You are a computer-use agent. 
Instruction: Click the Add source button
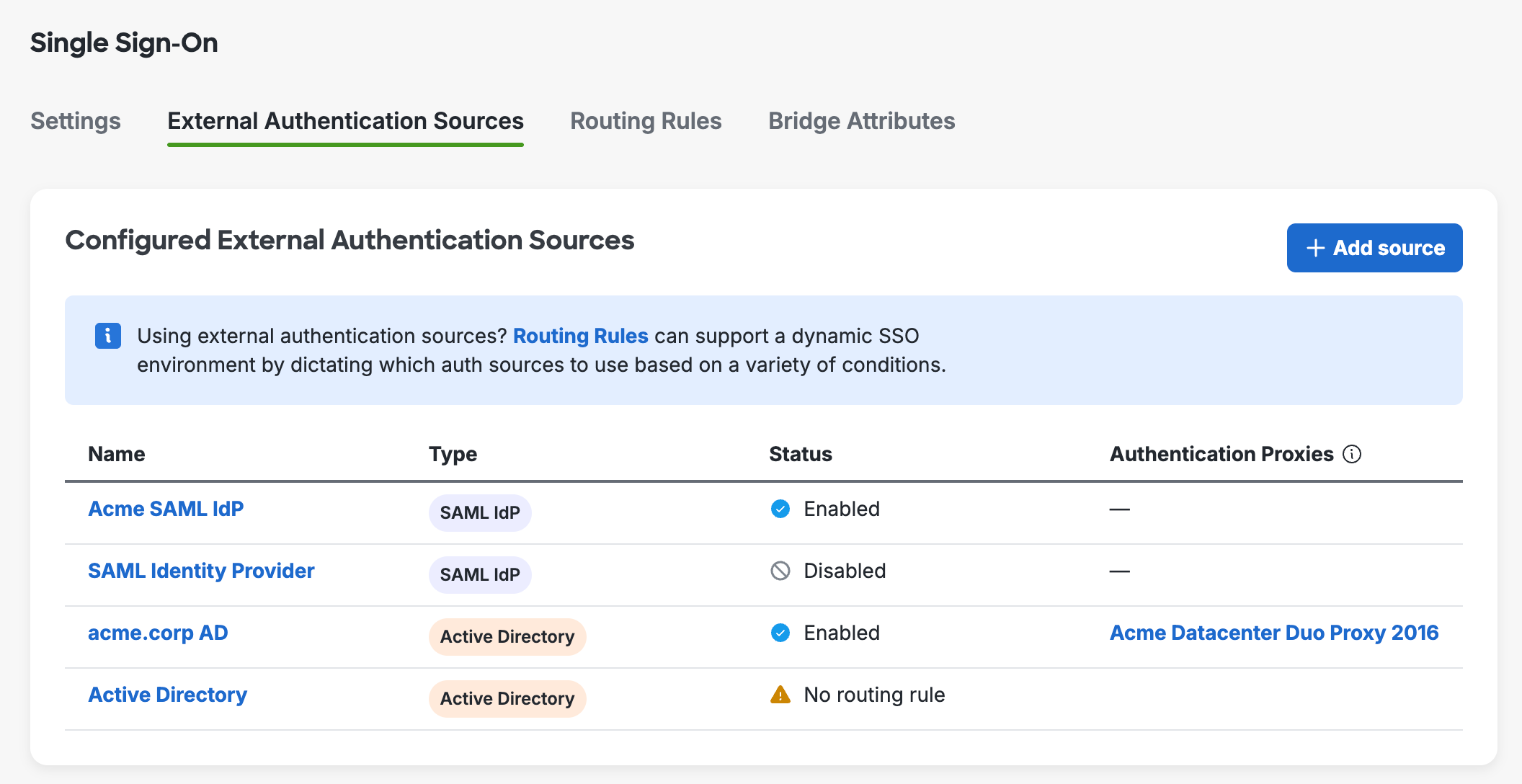tap(1374, 248)
